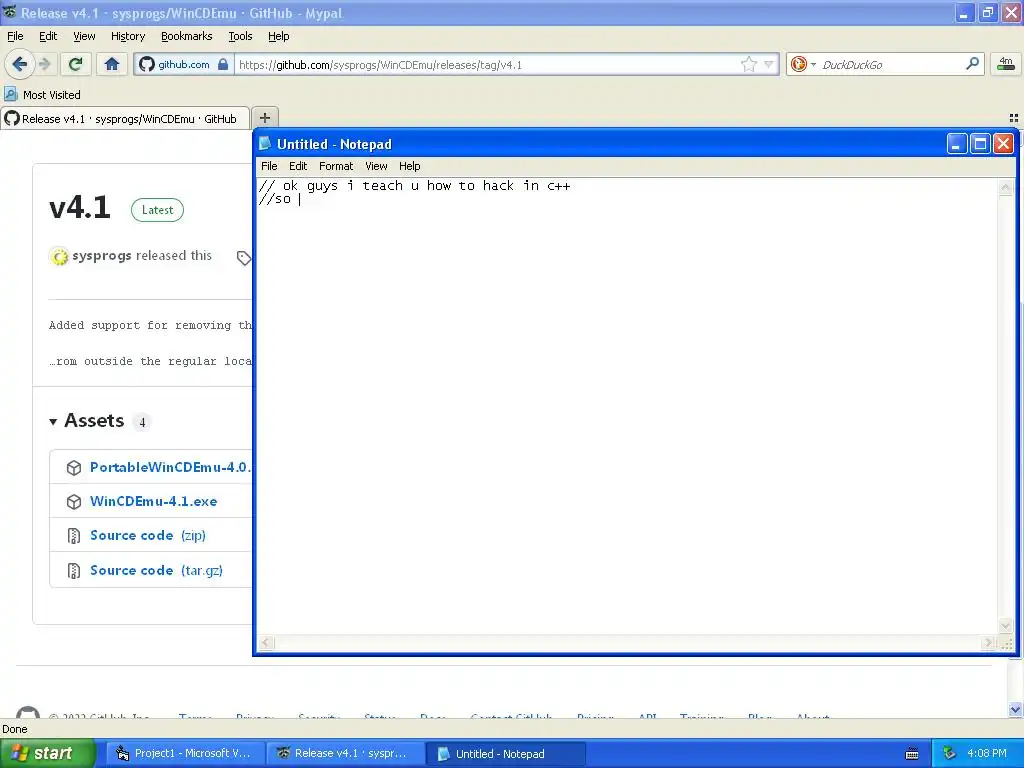
Task: Click file icon beside Source code (tar.gz)
Action: coord(74,571)
